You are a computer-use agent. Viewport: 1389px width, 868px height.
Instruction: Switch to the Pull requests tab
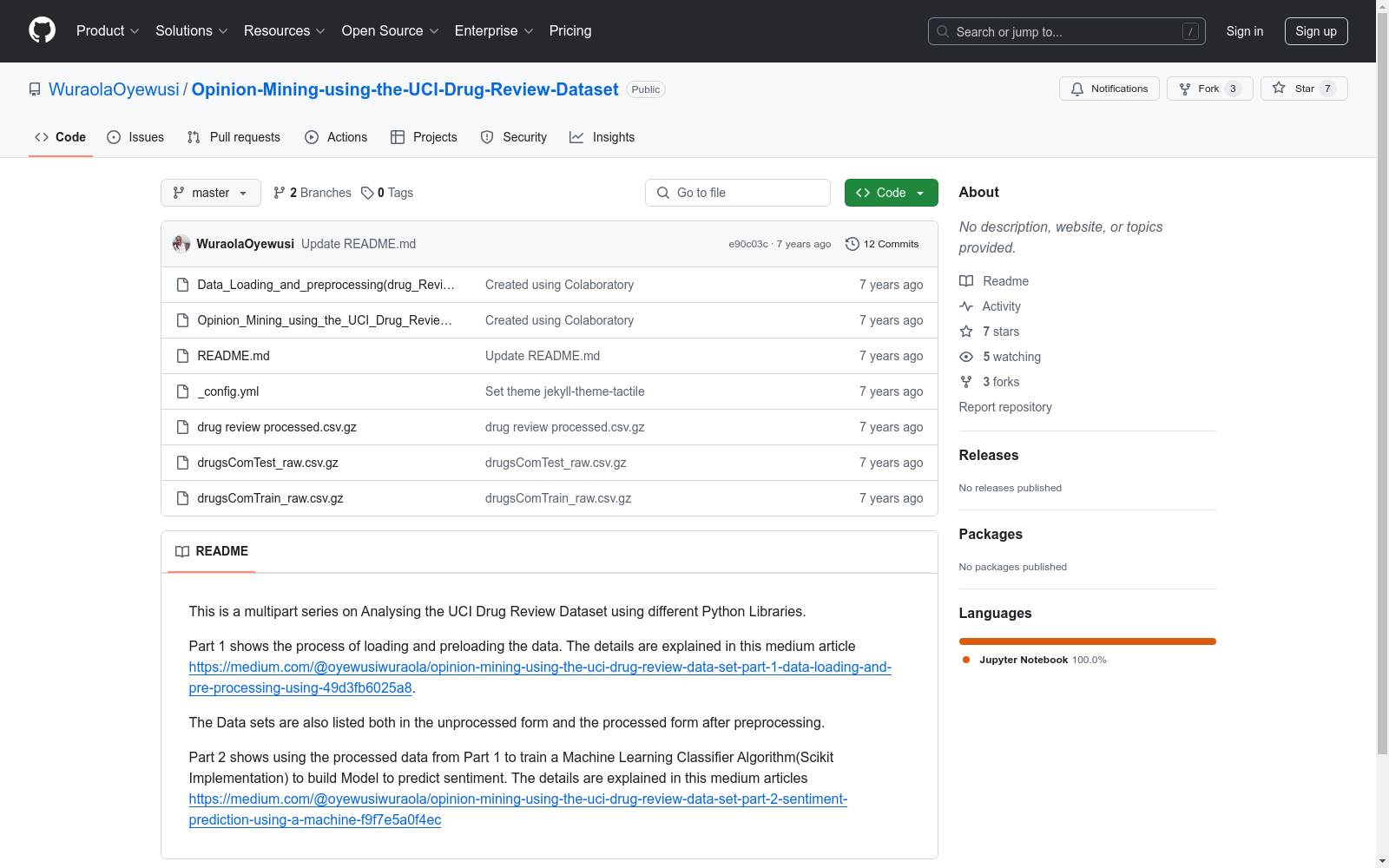(234, 137)
